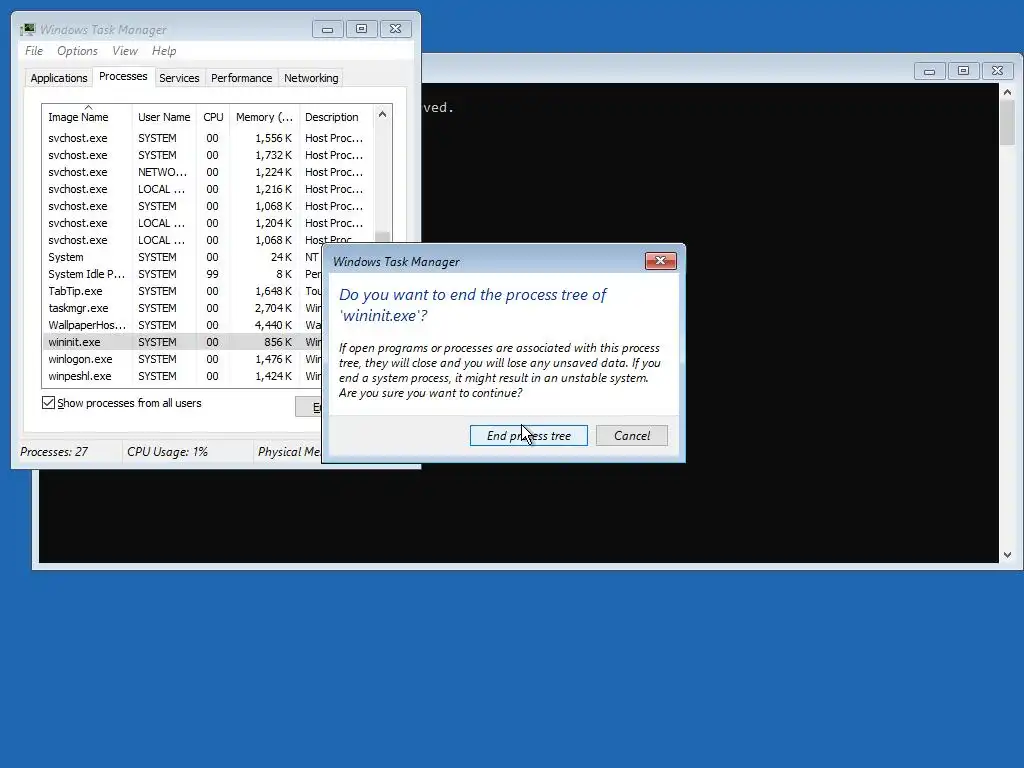Click the console window scrollbar thumb
Screen dimensions: 1024x768
click(x=1007, y=123)
